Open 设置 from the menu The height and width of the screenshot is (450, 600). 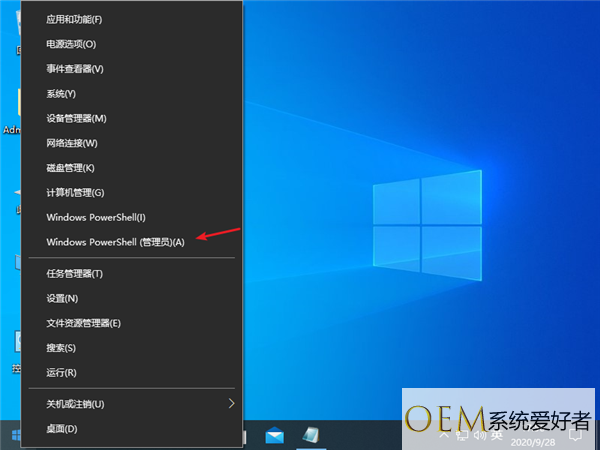62,298
